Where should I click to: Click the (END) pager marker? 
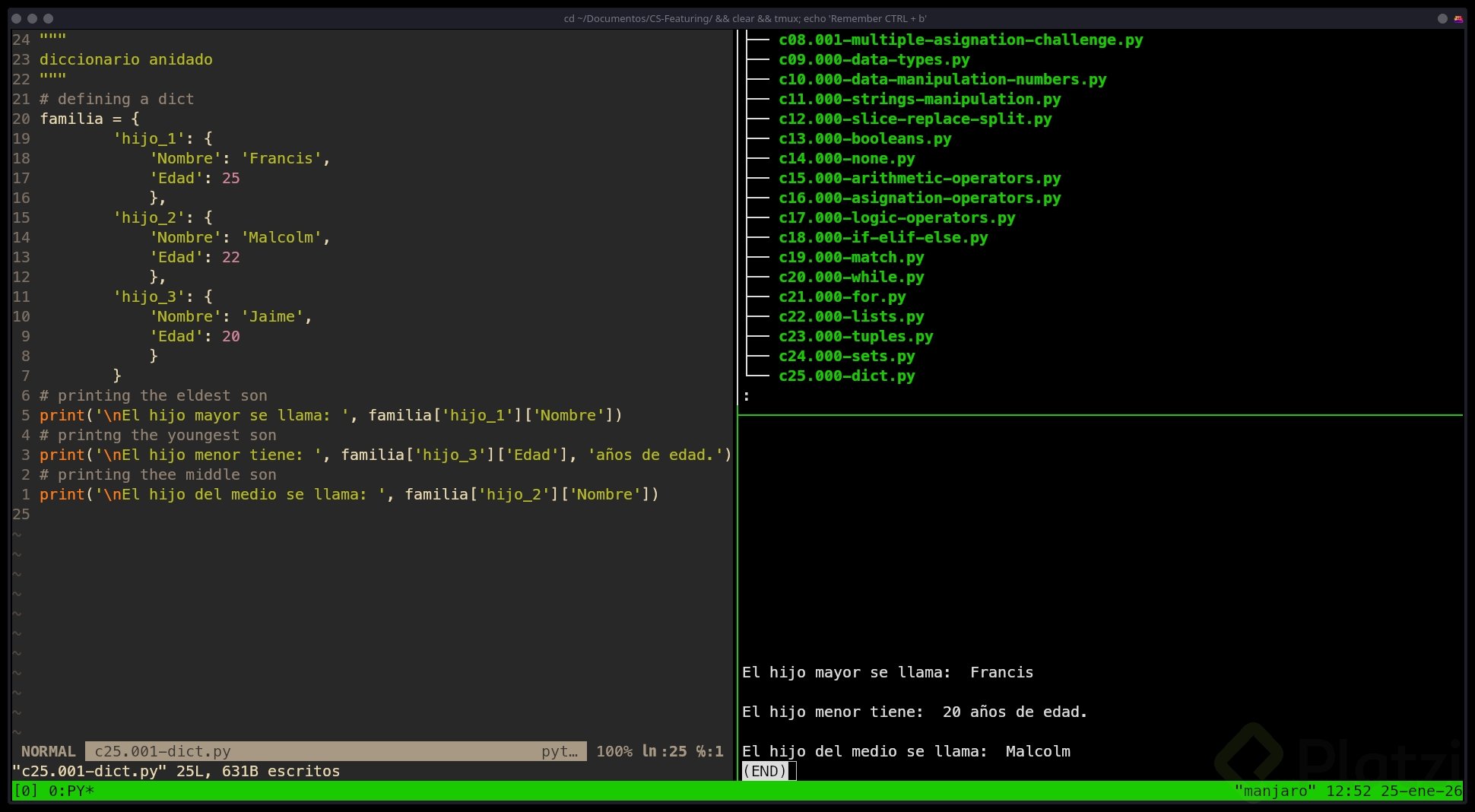click(765, 771)
